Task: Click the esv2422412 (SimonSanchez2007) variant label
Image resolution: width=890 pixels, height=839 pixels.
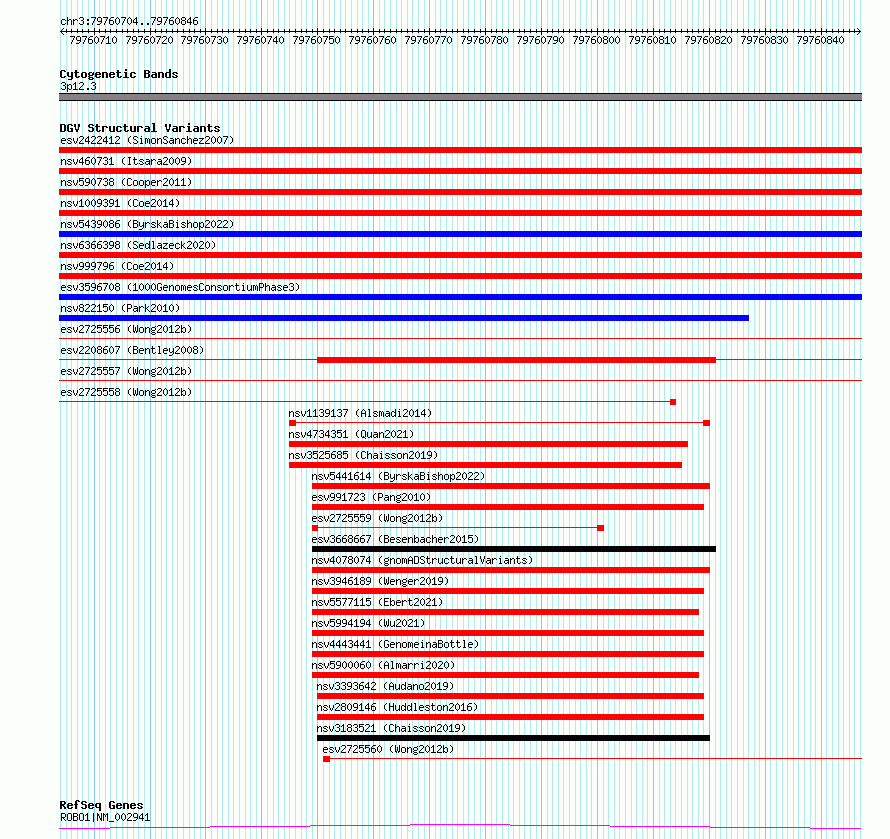Action: pyautogui.click(x=147, y=140)
